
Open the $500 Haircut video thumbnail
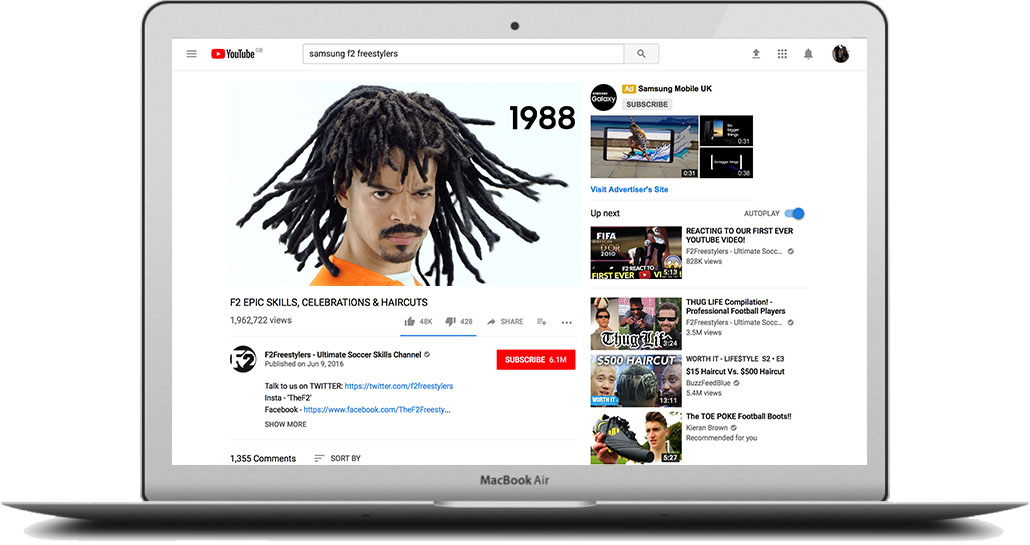click(x=636, y=381)
